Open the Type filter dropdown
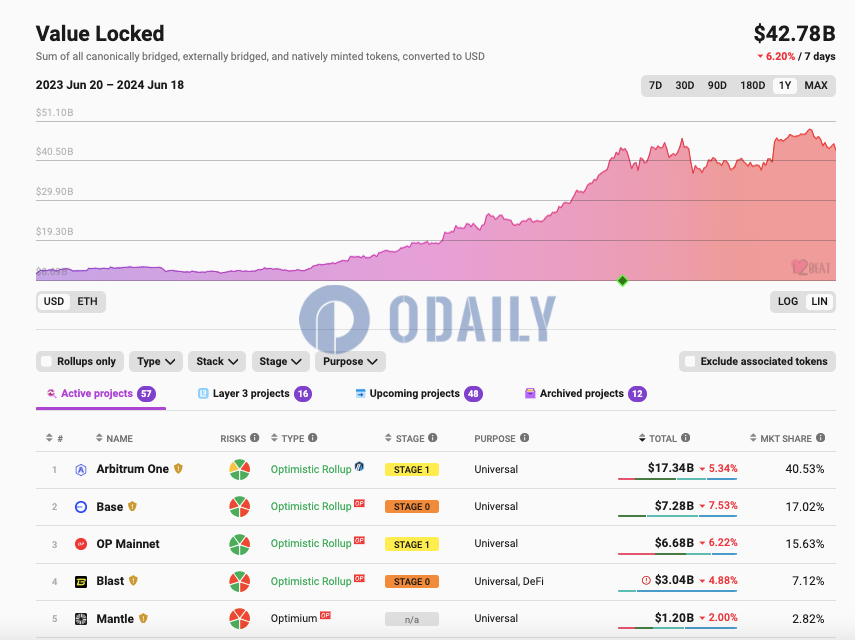The height and width of the screenshot is (640, 855). tap(156, 361)
